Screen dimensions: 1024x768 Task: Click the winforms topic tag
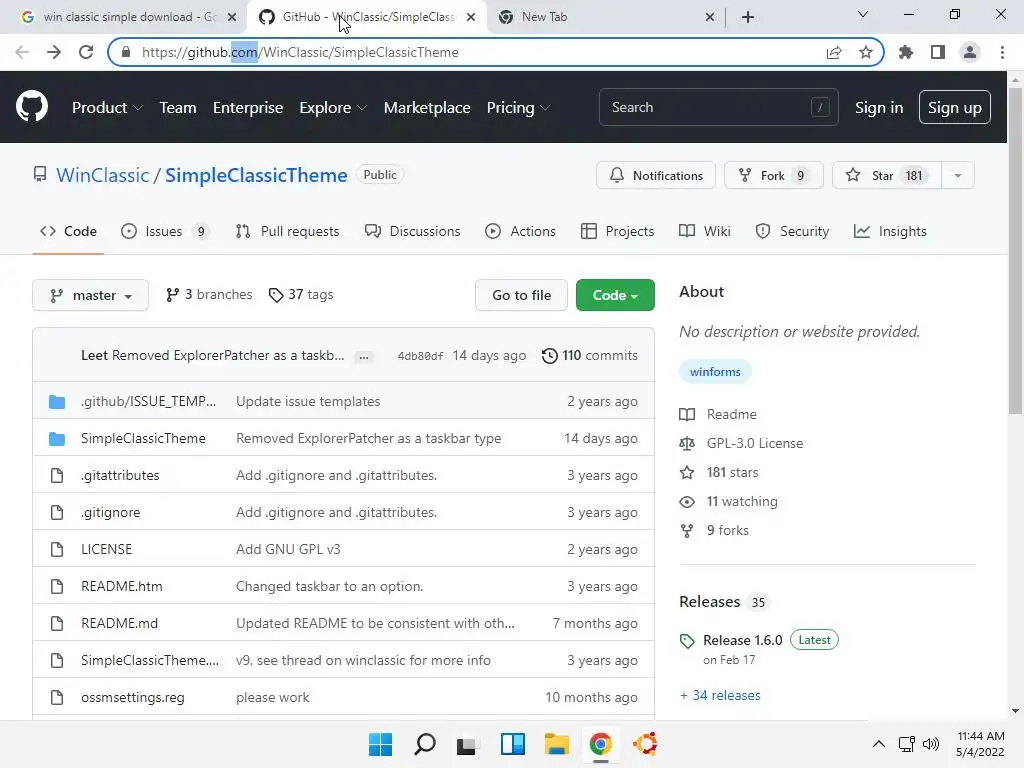coord(715,372)
